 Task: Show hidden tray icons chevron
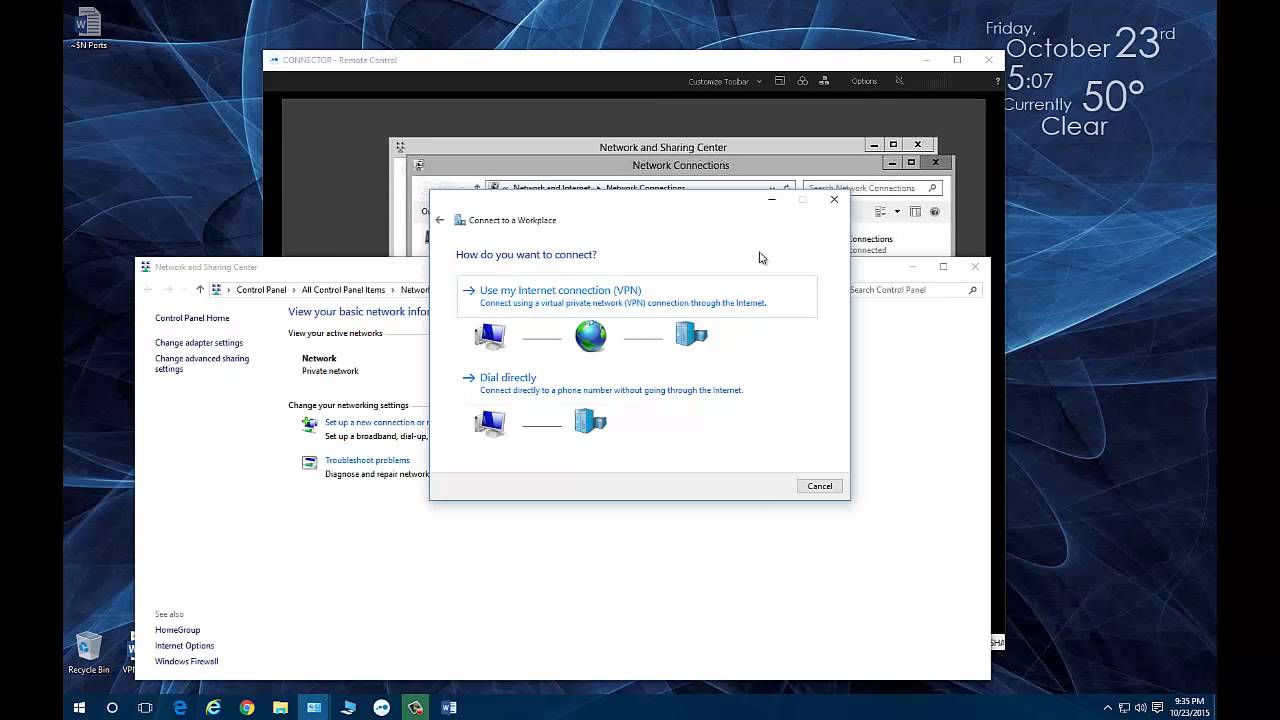click(x=1107, y=708)
